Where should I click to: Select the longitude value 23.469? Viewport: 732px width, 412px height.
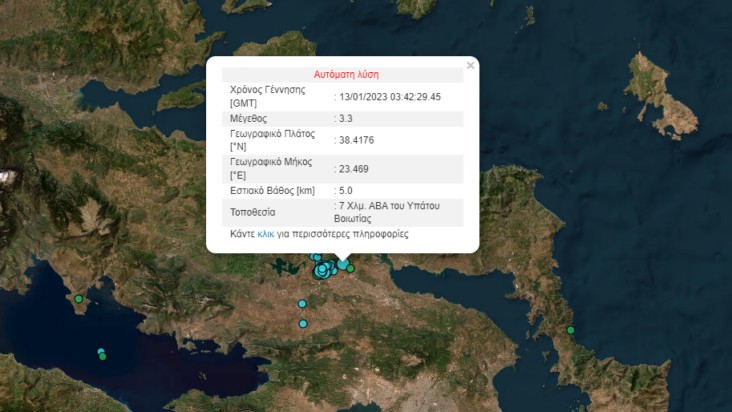point(353,168)
